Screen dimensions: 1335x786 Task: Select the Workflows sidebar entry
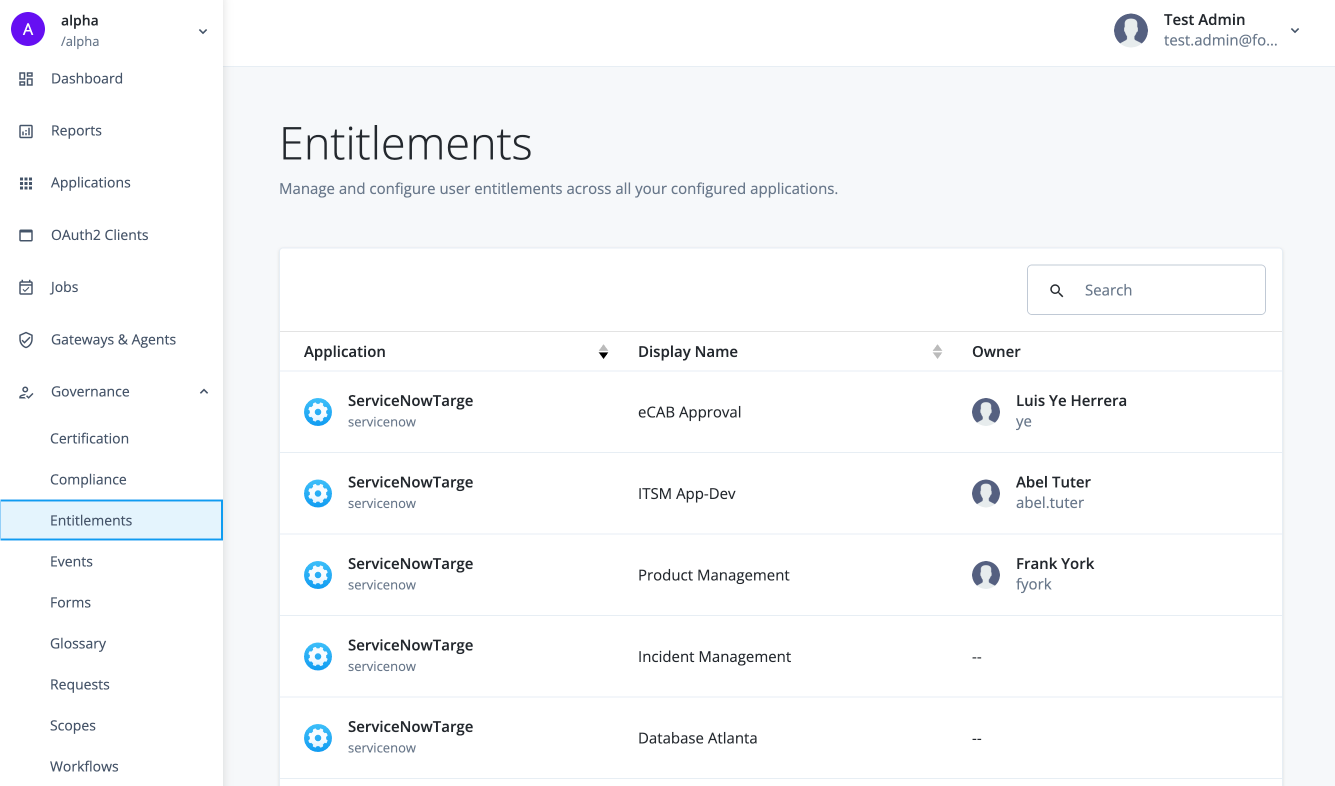84,766
